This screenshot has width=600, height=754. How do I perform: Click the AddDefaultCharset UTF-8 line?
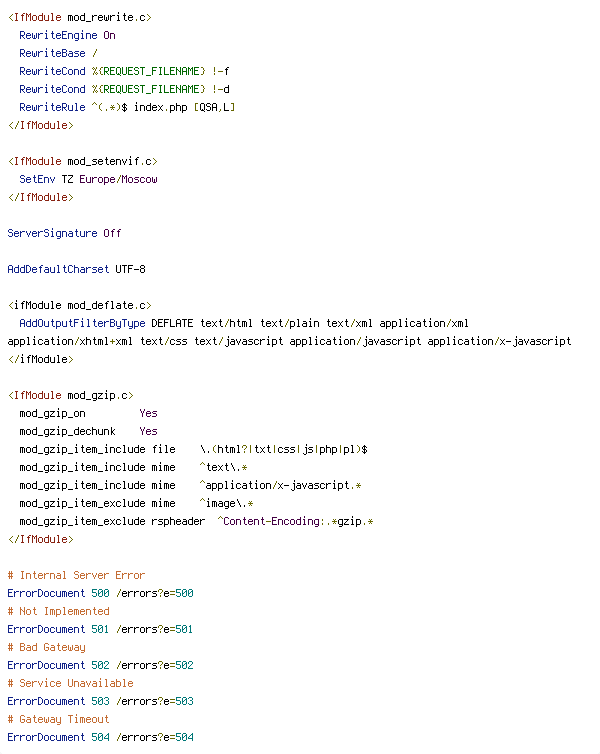point(76,269)
